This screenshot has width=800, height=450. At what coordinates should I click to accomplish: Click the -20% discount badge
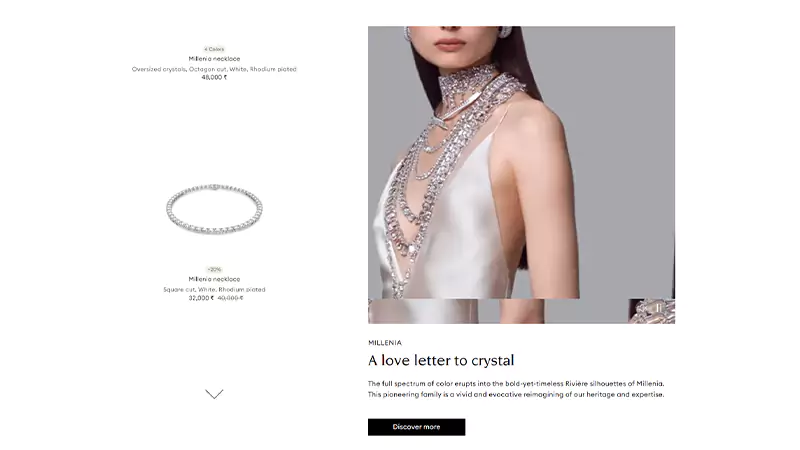coord(214,269)
